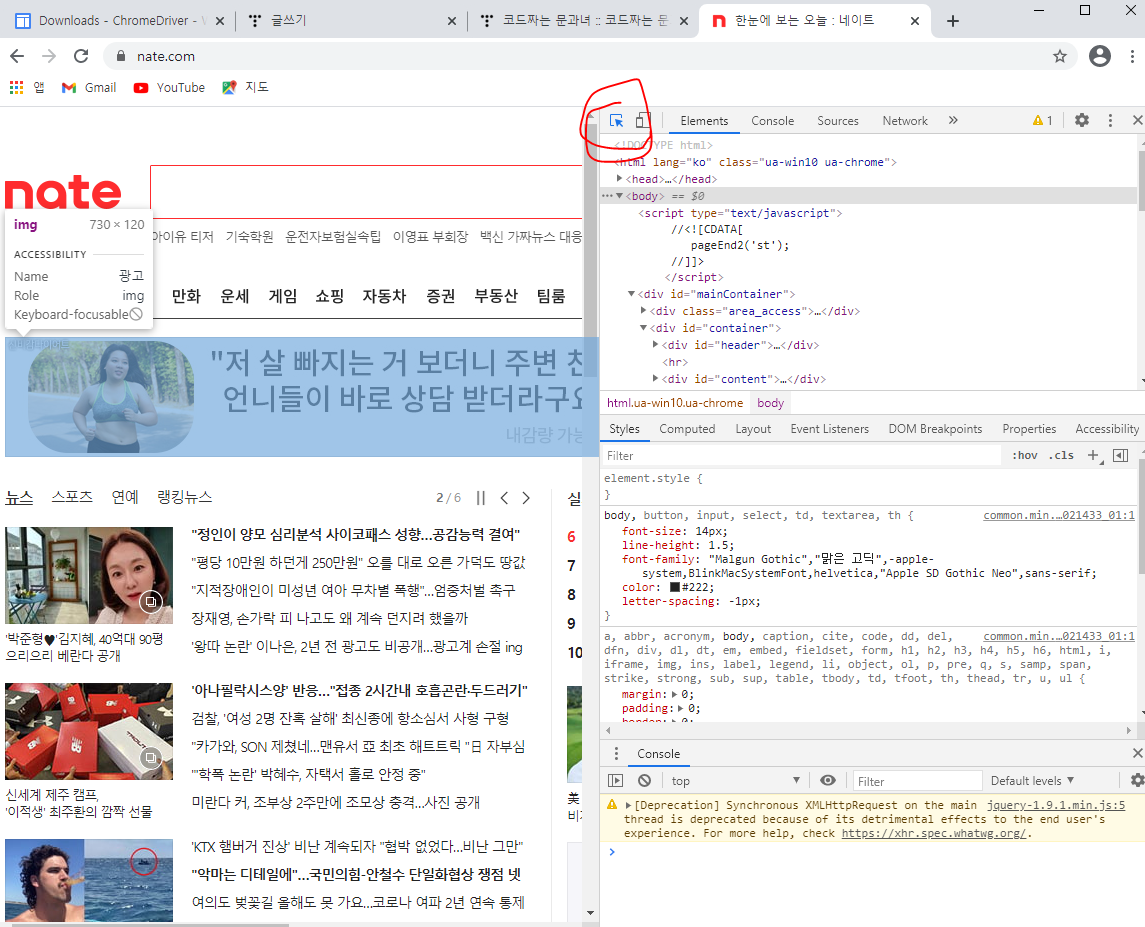Open the first common.min source link

pyautogui.click(x=1059, y=515)
